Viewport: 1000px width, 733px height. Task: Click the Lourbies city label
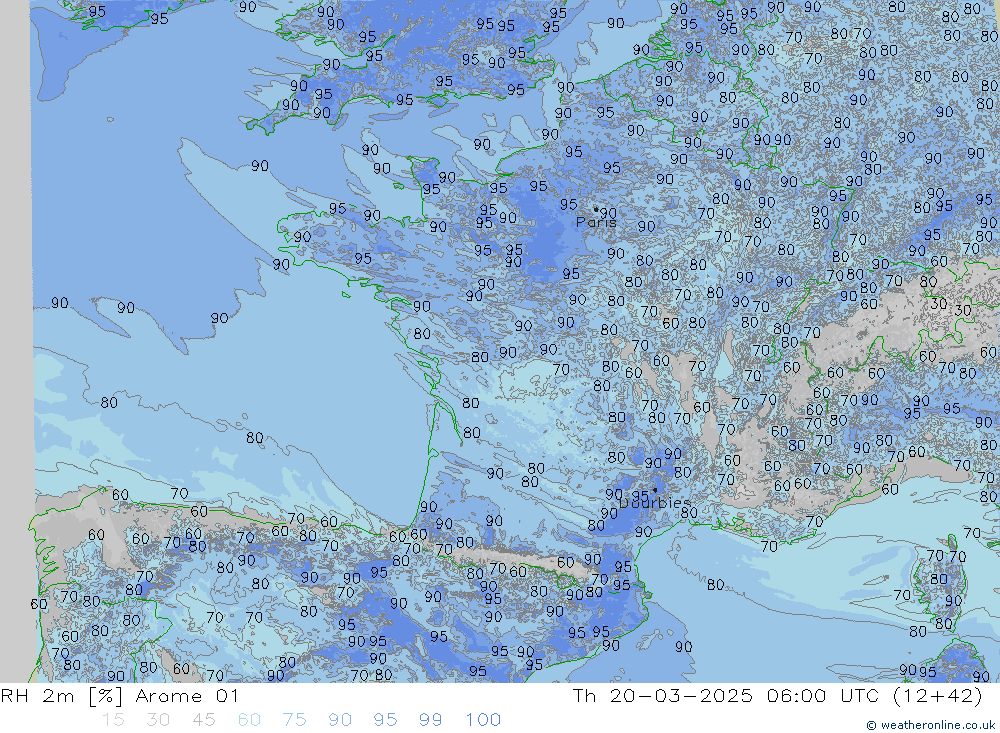pos(655,503)
